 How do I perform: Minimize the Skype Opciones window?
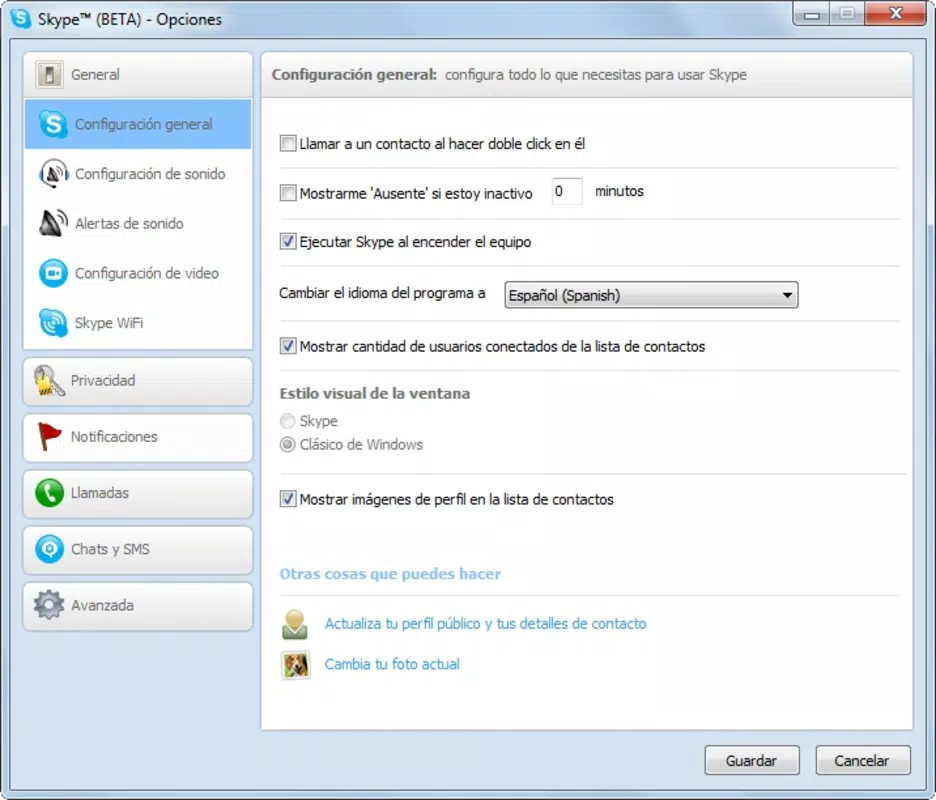[x=811, y=14]
